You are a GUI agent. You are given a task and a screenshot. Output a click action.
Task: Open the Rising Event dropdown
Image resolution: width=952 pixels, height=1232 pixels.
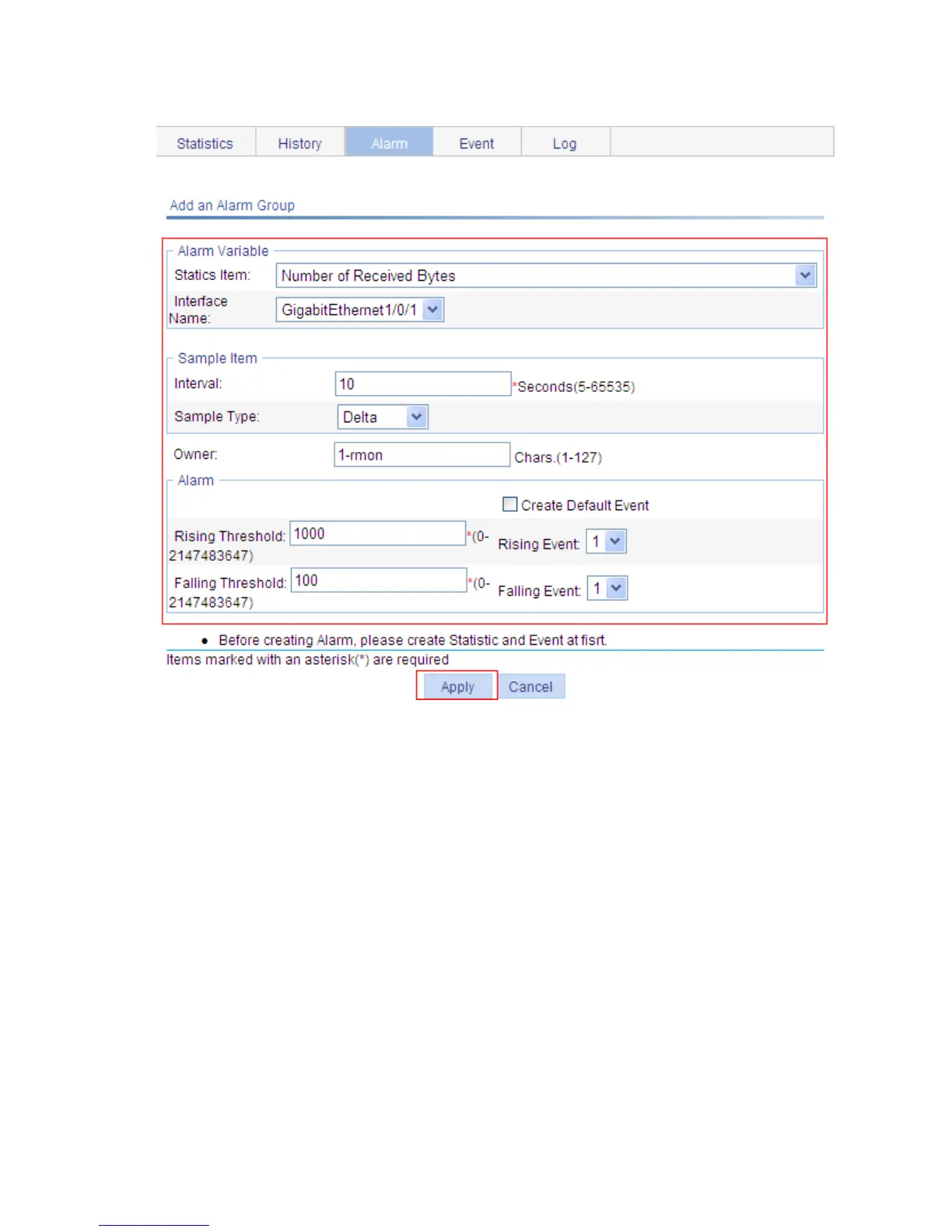click(x=606, y=541)
